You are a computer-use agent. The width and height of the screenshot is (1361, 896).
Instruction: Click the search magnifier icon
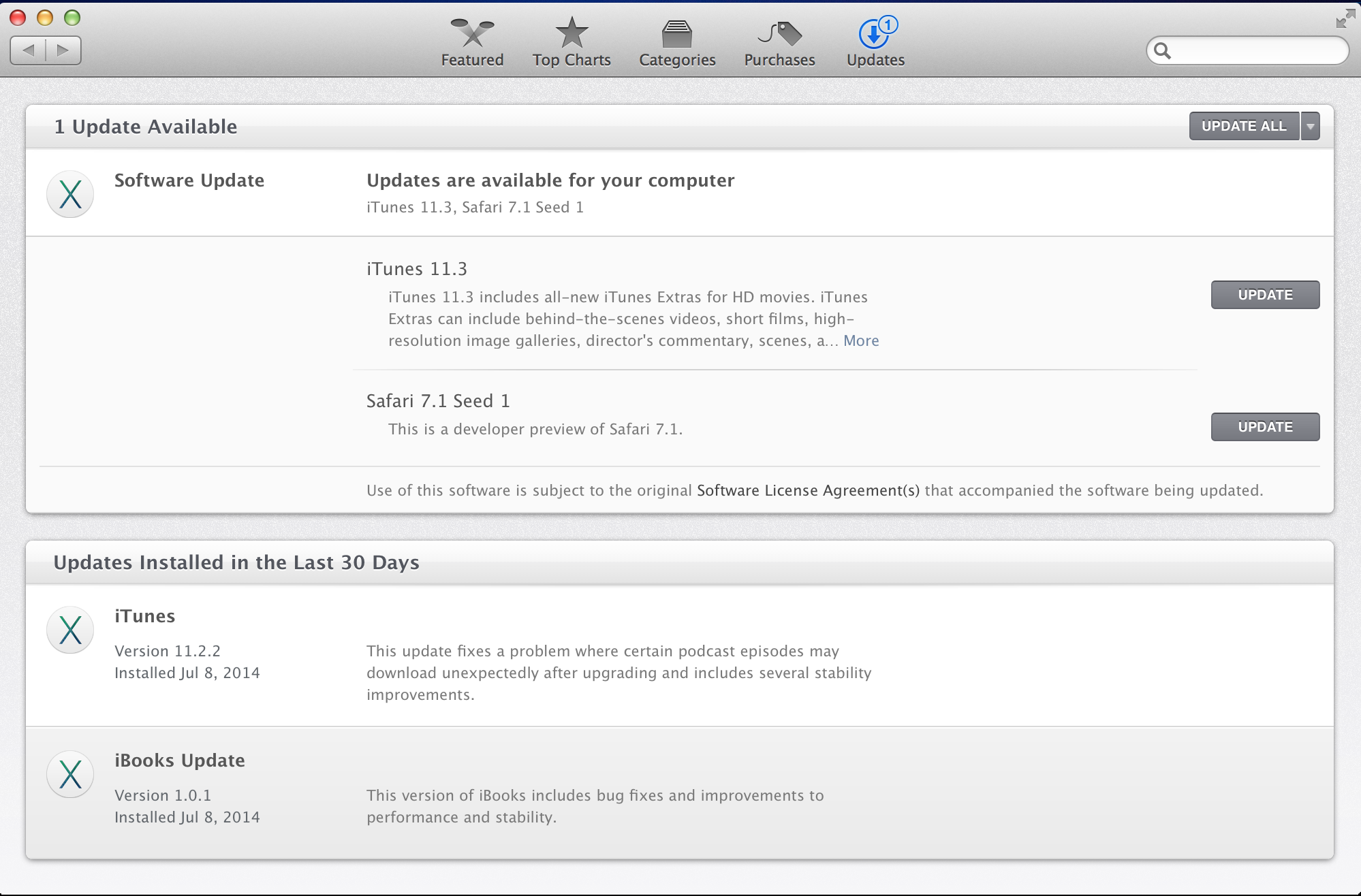click(1163, 50)
